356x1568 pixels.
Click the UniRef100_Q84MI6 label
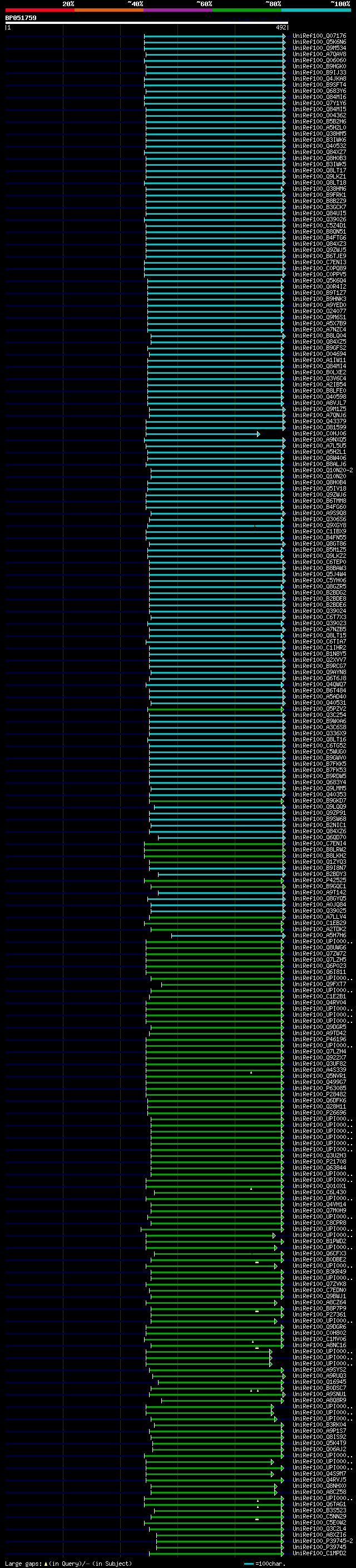point(319,97)
